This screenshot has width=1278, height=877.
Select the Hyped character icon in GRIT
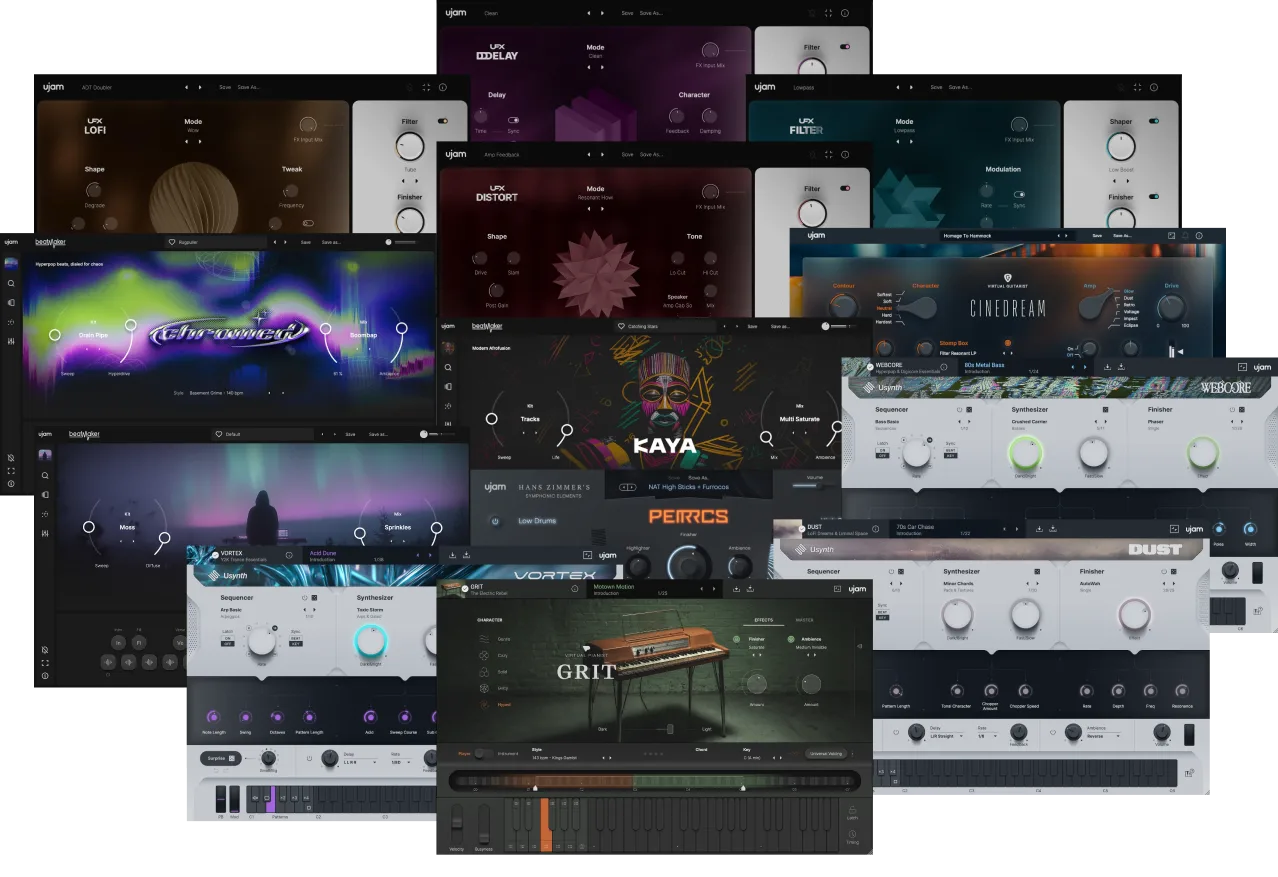click(x=484, y=705)
